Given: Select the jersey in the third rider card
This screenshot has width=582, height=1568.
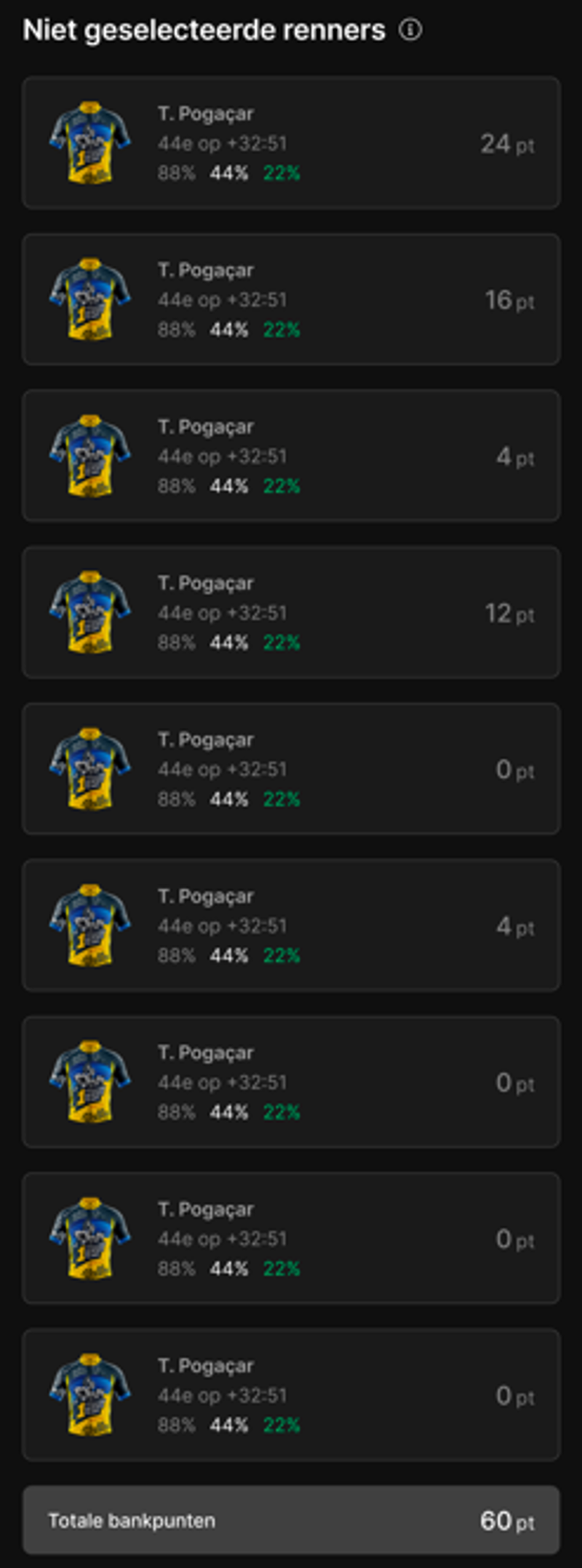Looking at the screenshot, I should 90,456.
